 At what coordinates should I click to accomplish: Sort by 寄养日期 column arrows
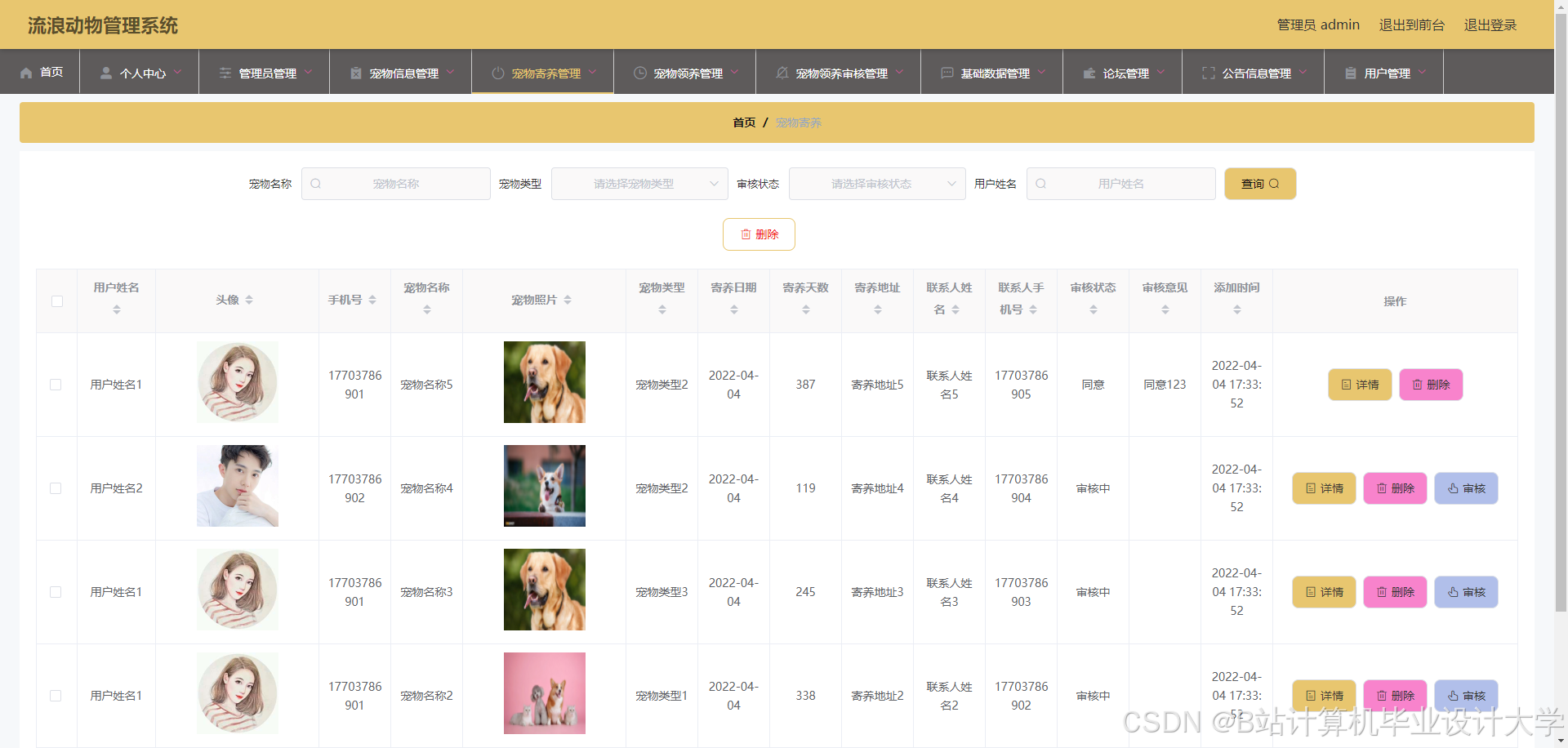(734, 309)
